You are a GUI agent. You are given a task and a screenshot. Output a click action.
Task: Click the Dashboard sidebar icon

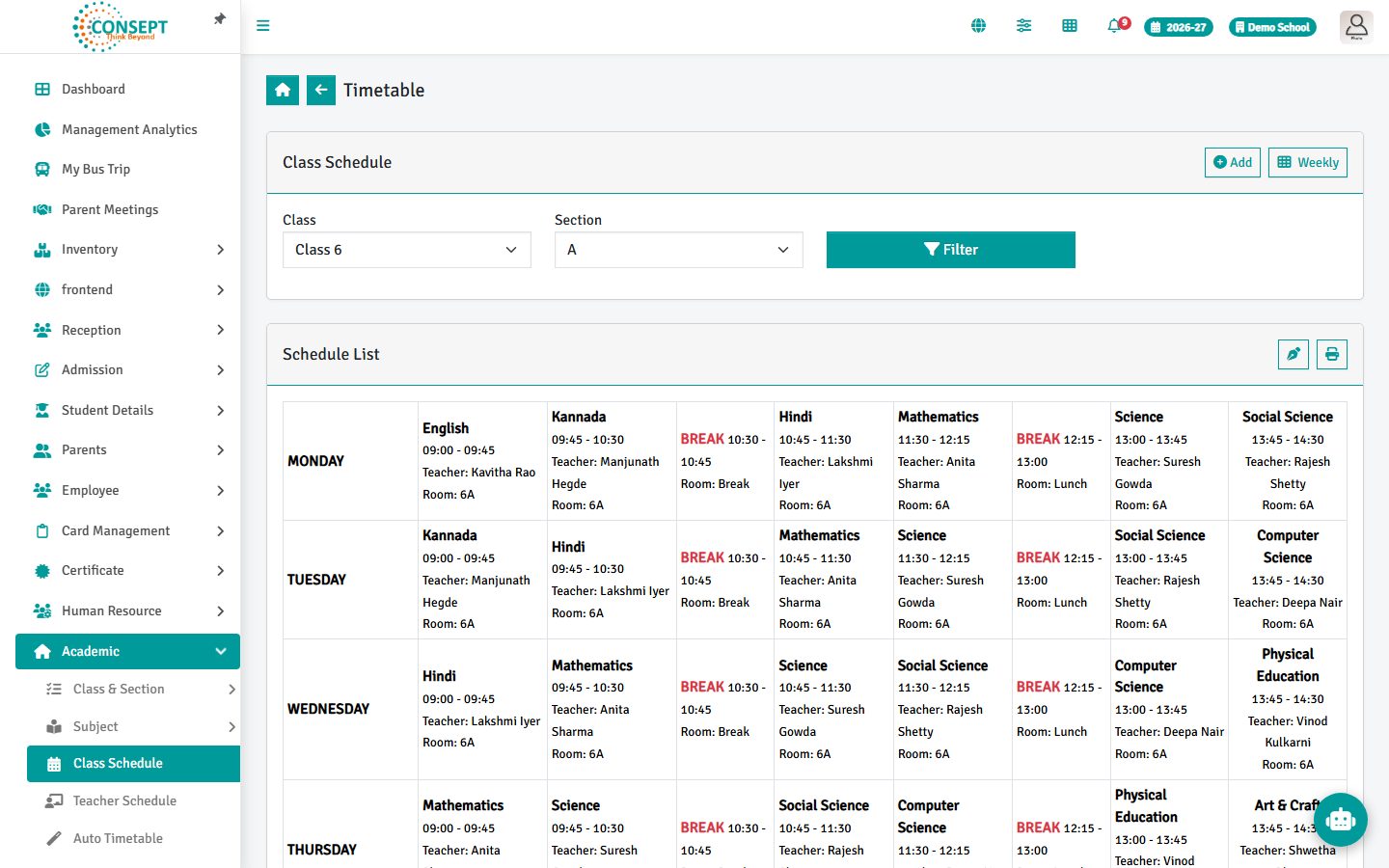(x=42, y=89)
